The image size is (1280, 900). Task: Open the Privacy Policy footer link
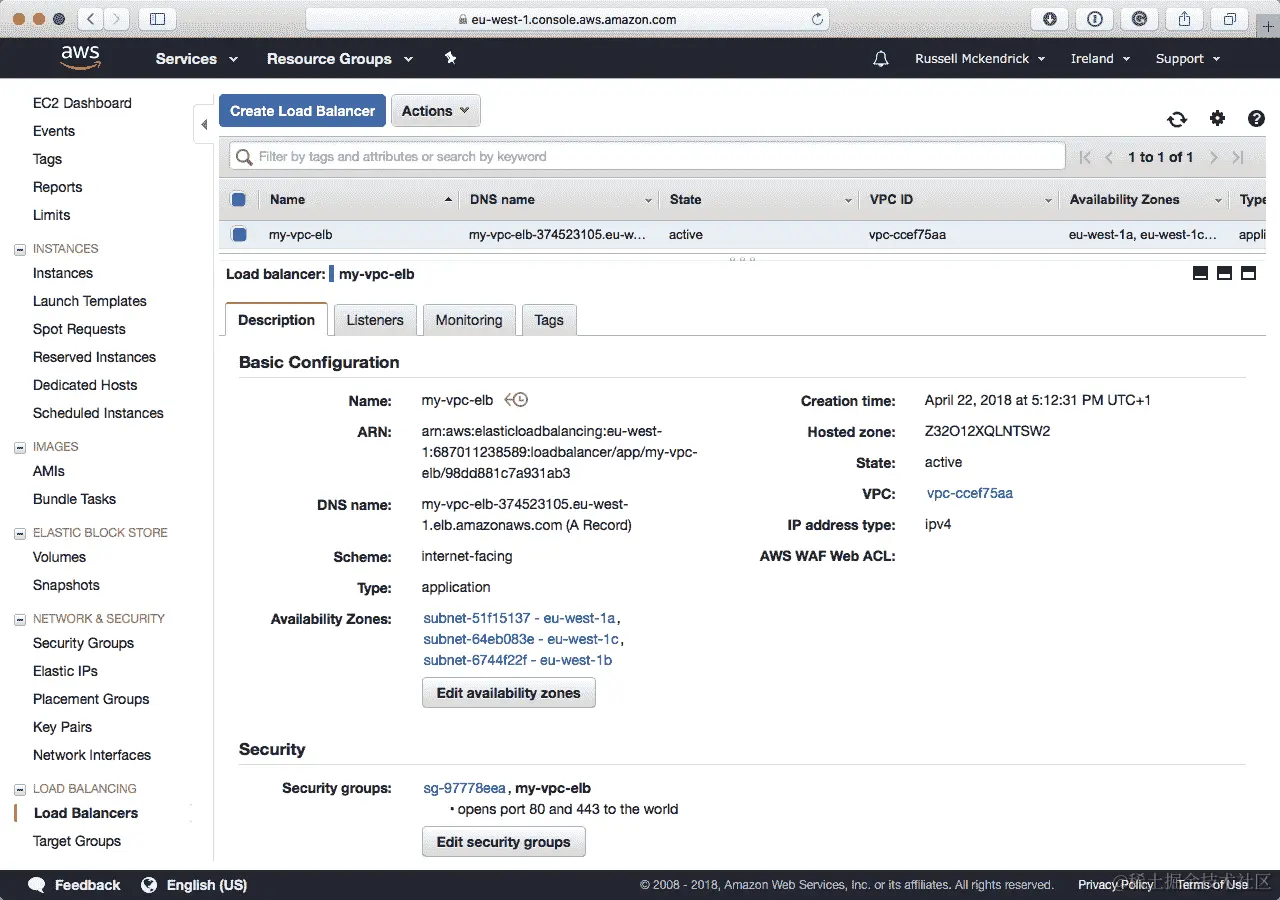point(1115,885)
